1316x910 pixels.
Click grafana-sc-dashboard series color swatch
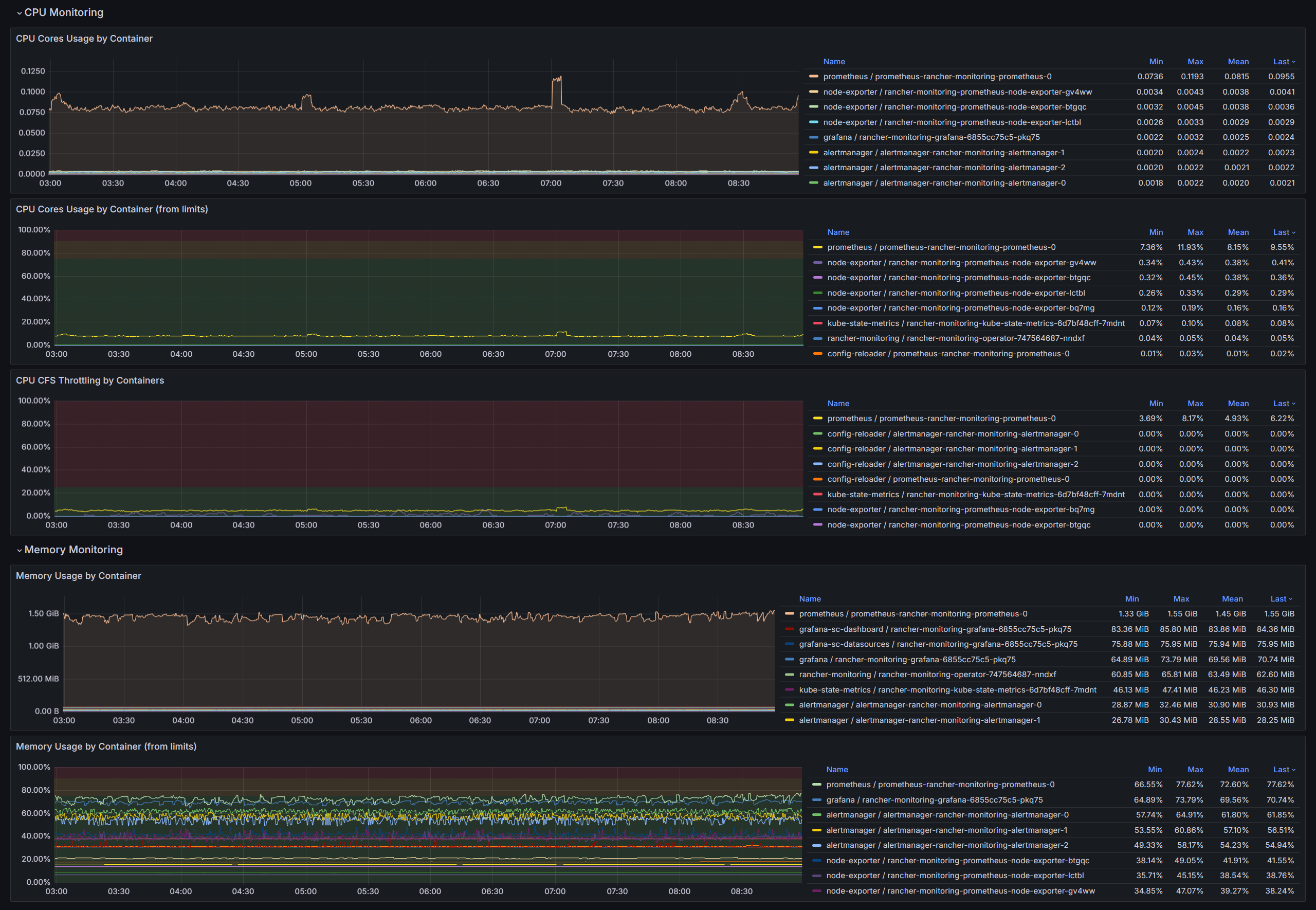(x=790, y=629)
